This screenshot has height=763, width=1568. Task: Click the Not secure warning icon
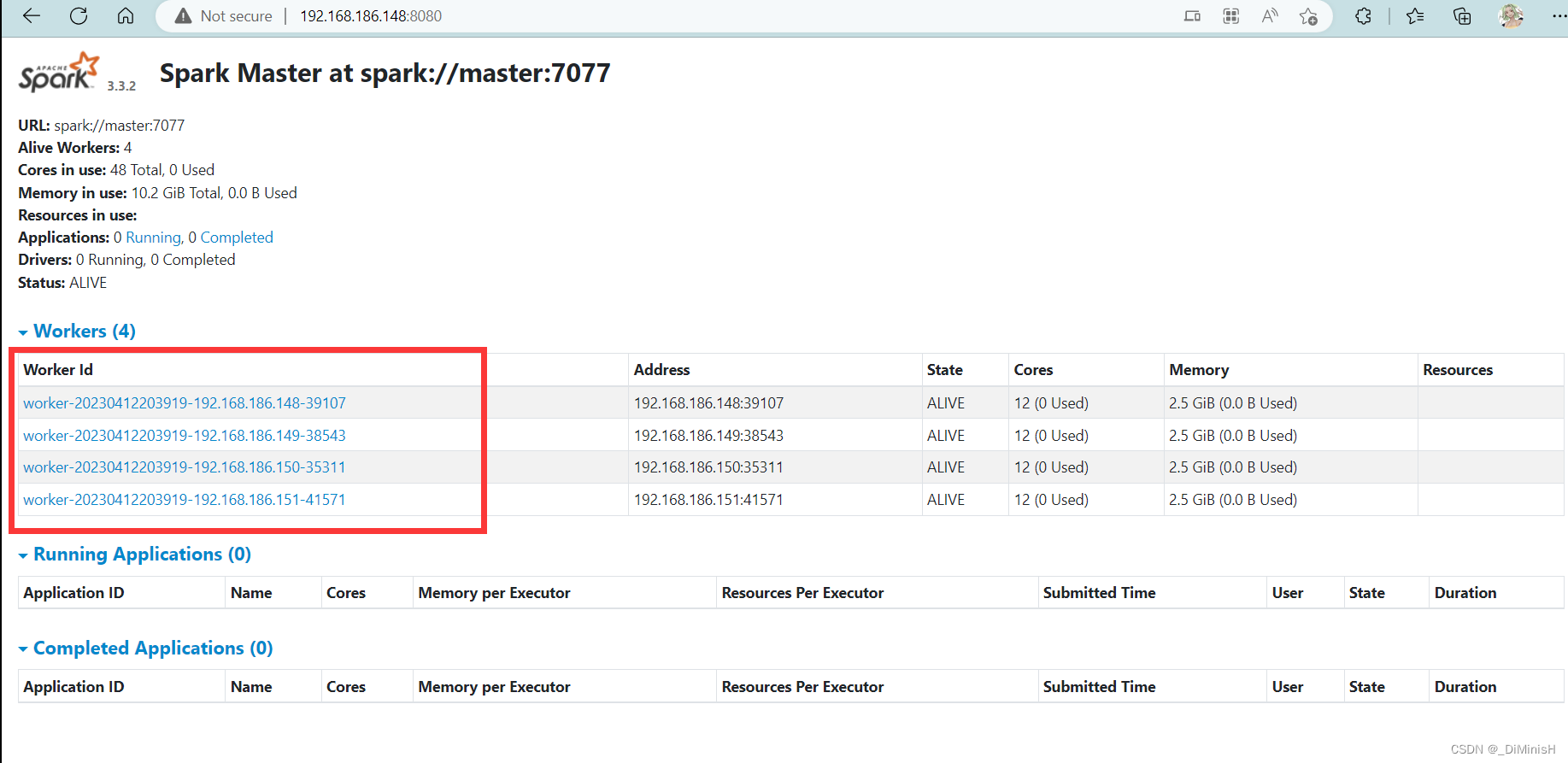point(183,16)
